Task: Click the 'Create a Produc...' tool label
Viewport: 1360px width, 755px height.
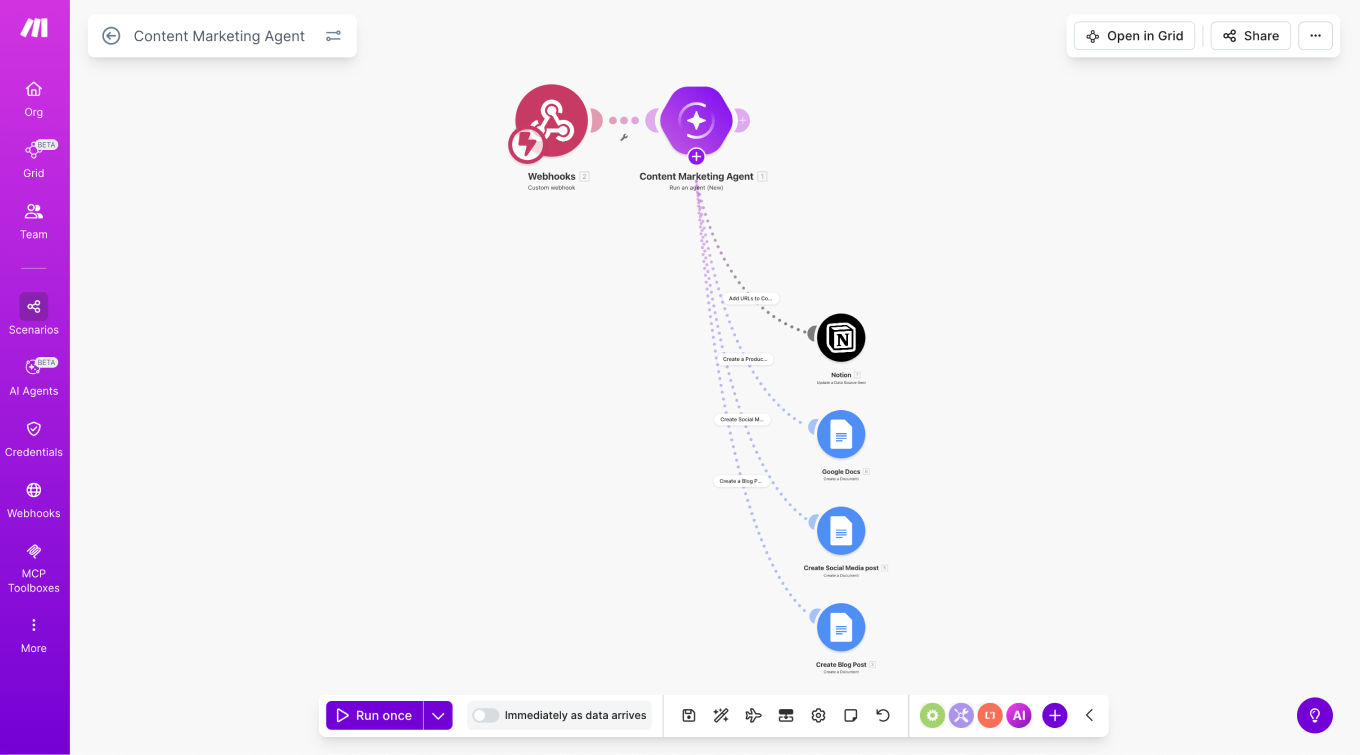Action: pyautogui.click(x=746, y=359)
